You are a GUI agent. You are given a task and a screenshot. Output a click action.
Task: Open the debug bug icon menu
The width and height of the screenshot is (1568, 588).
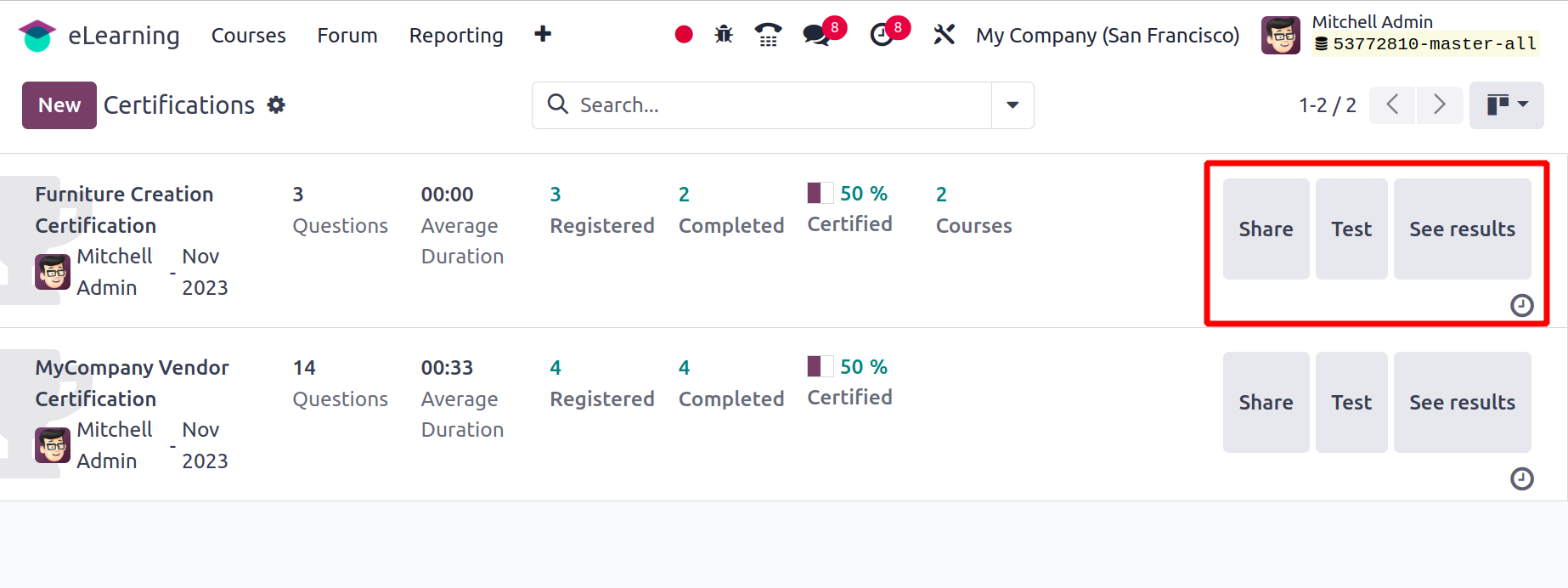pos(724,35)
